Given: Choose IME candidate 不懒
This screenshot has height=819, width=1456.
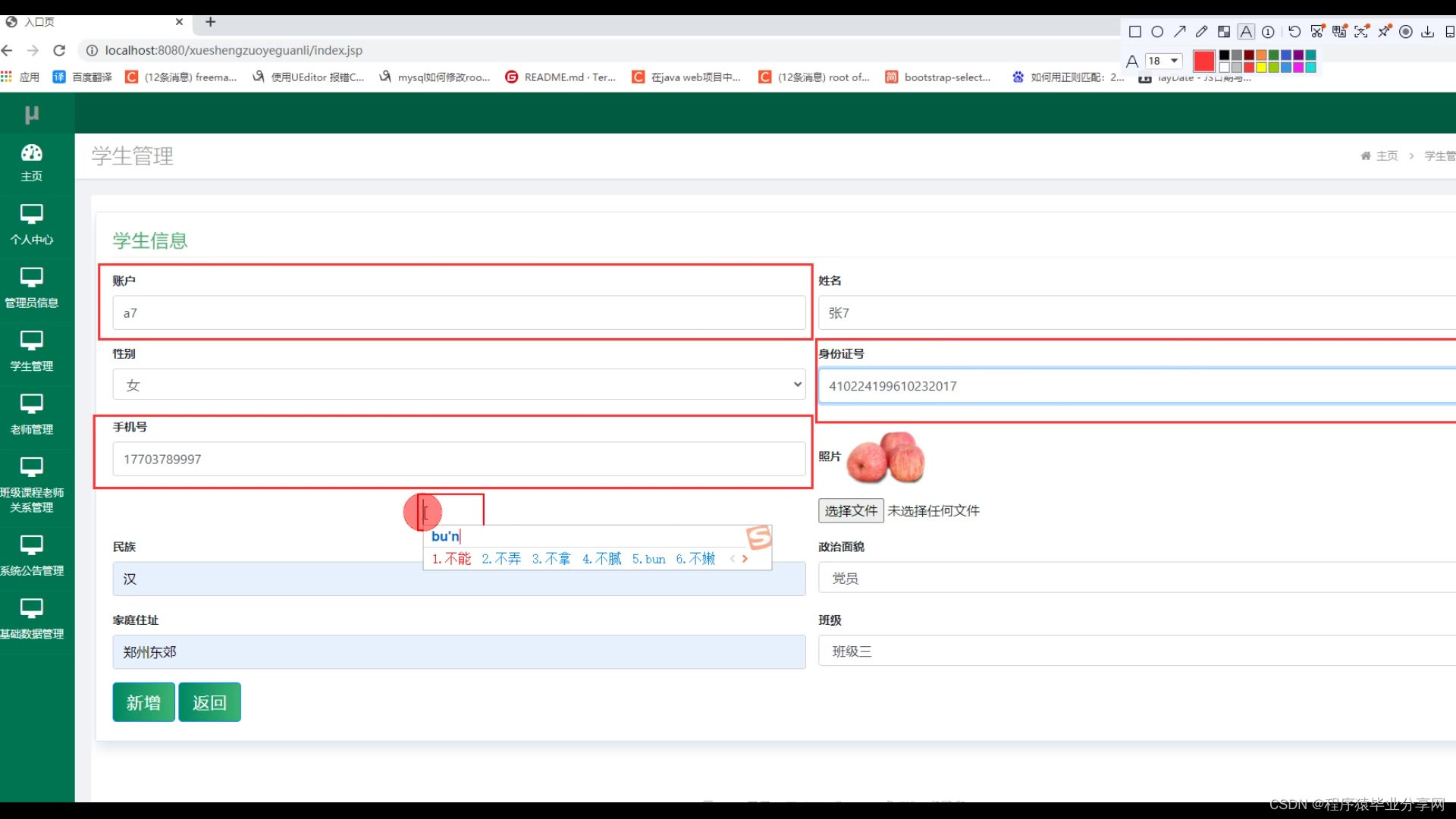Looking at the screenshot, I should tap(695, 559).
